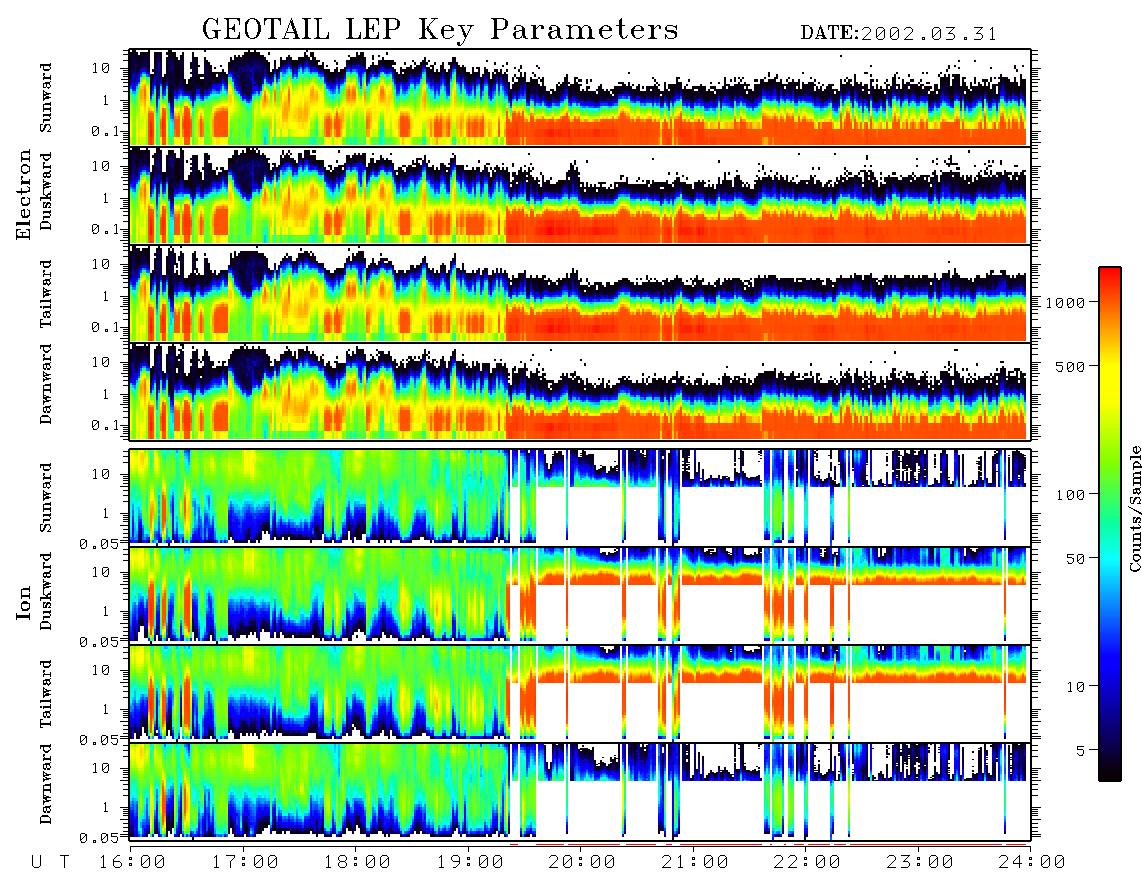
Task: Select the Ion Dawnward spectrogram panel
Action: 580,791
